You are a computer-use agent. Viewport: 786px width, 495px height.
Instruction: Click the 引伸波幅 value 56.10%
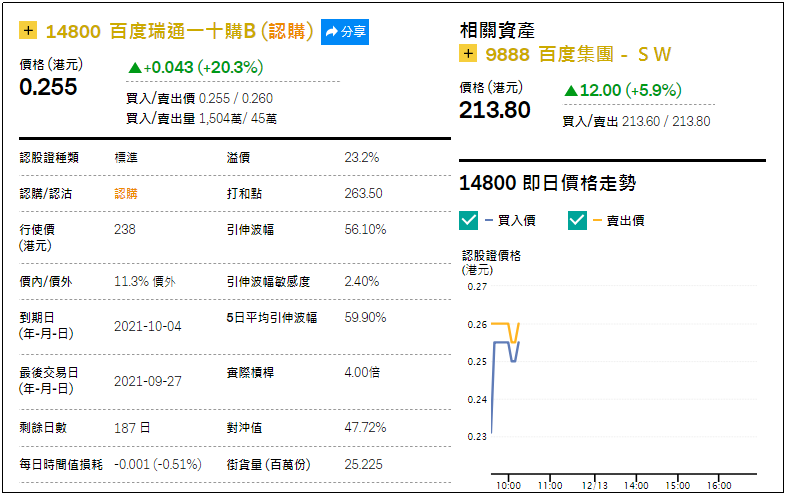(x=365, y=230)
